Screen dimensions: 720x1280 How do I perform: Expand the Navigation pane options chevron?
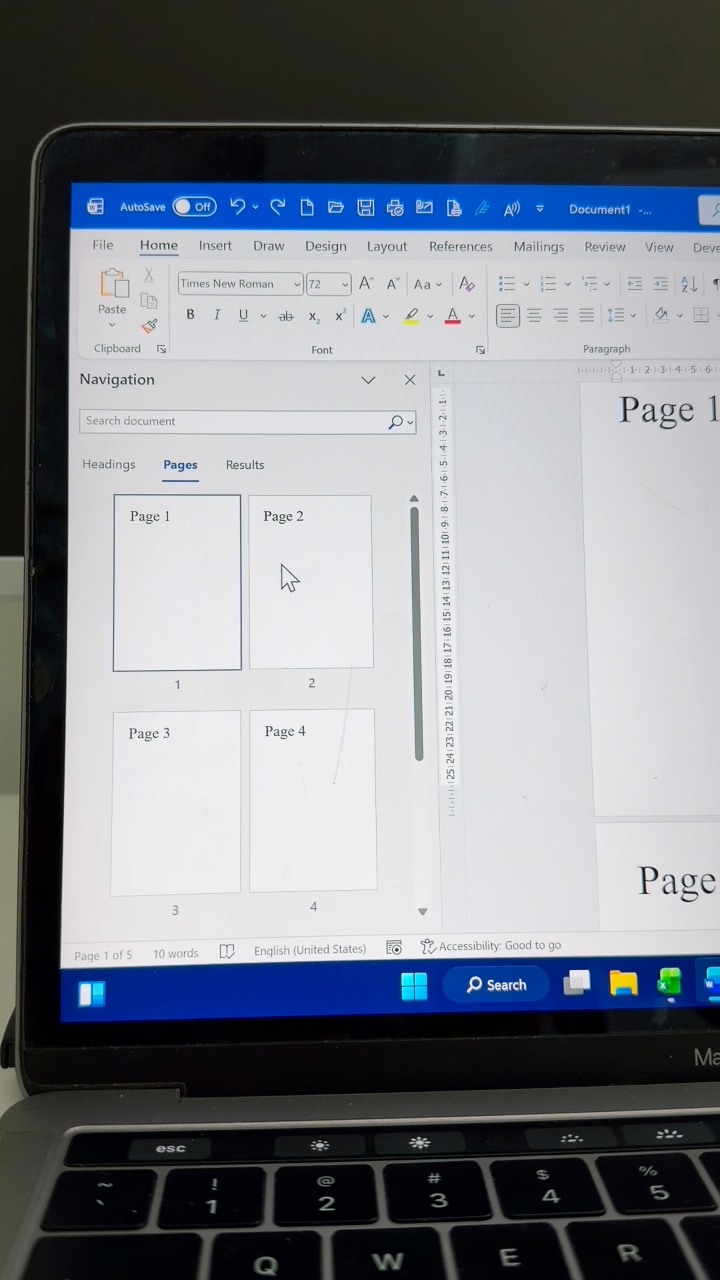coord(368,380)
